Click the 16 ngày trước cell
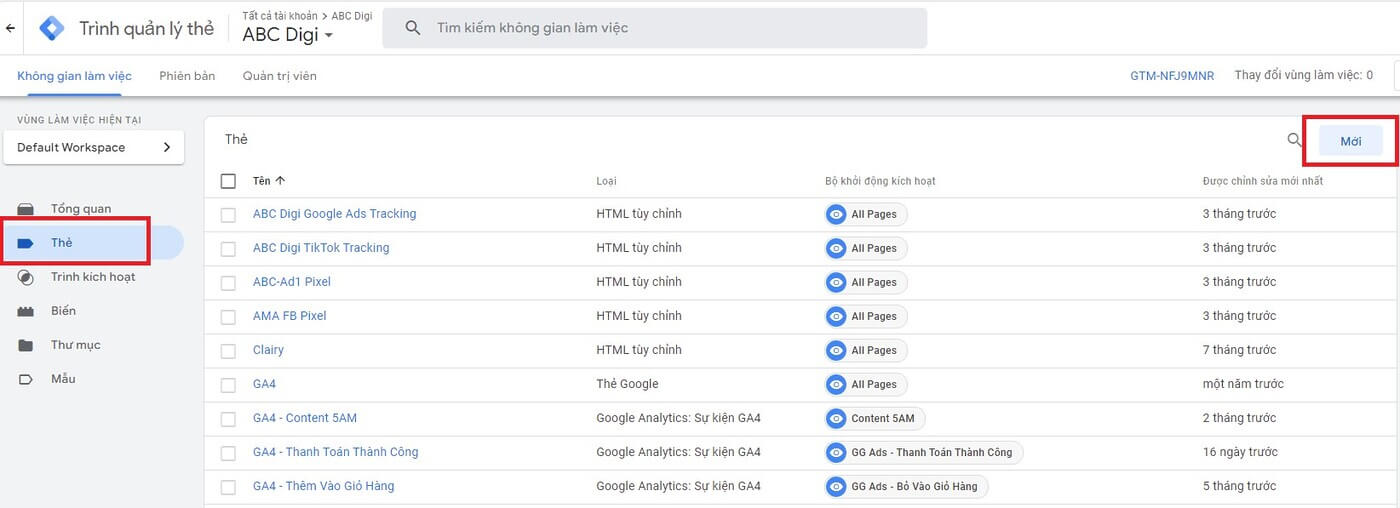The height and width of the screenshot is (508, 1400). 1240,452
